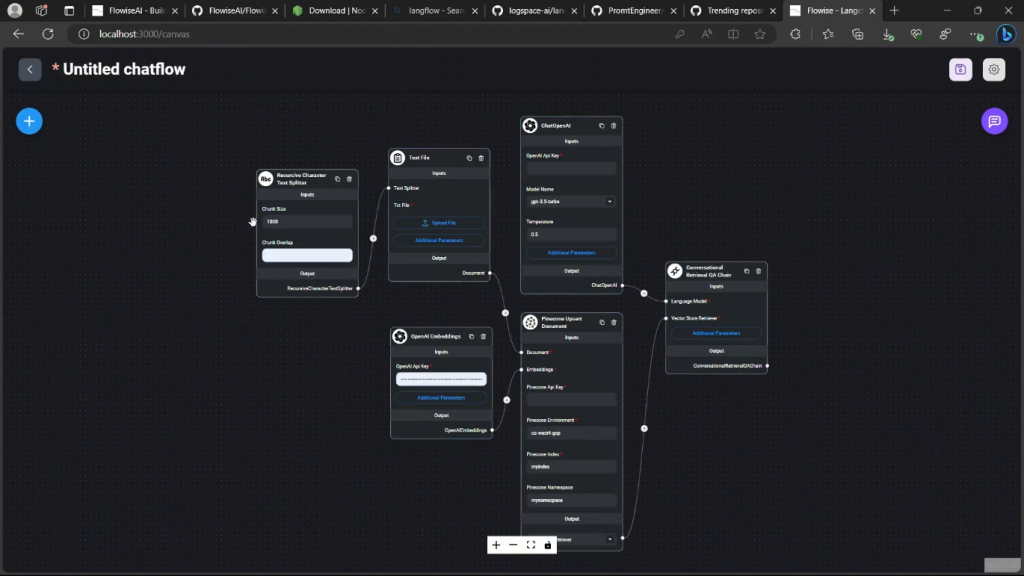Go back with the chevron button beside title
The height and width of the screenshot is (576, 1024).
(x=30, y=69)
